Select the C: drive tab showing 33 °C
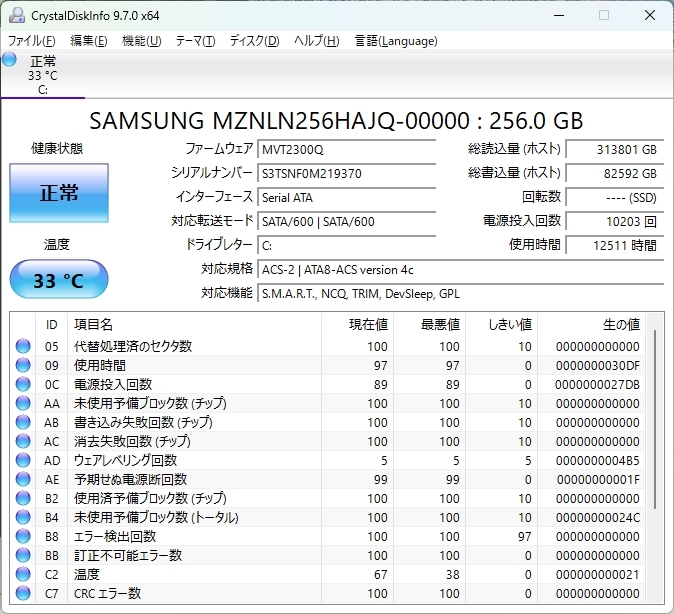 click(43, 74)
